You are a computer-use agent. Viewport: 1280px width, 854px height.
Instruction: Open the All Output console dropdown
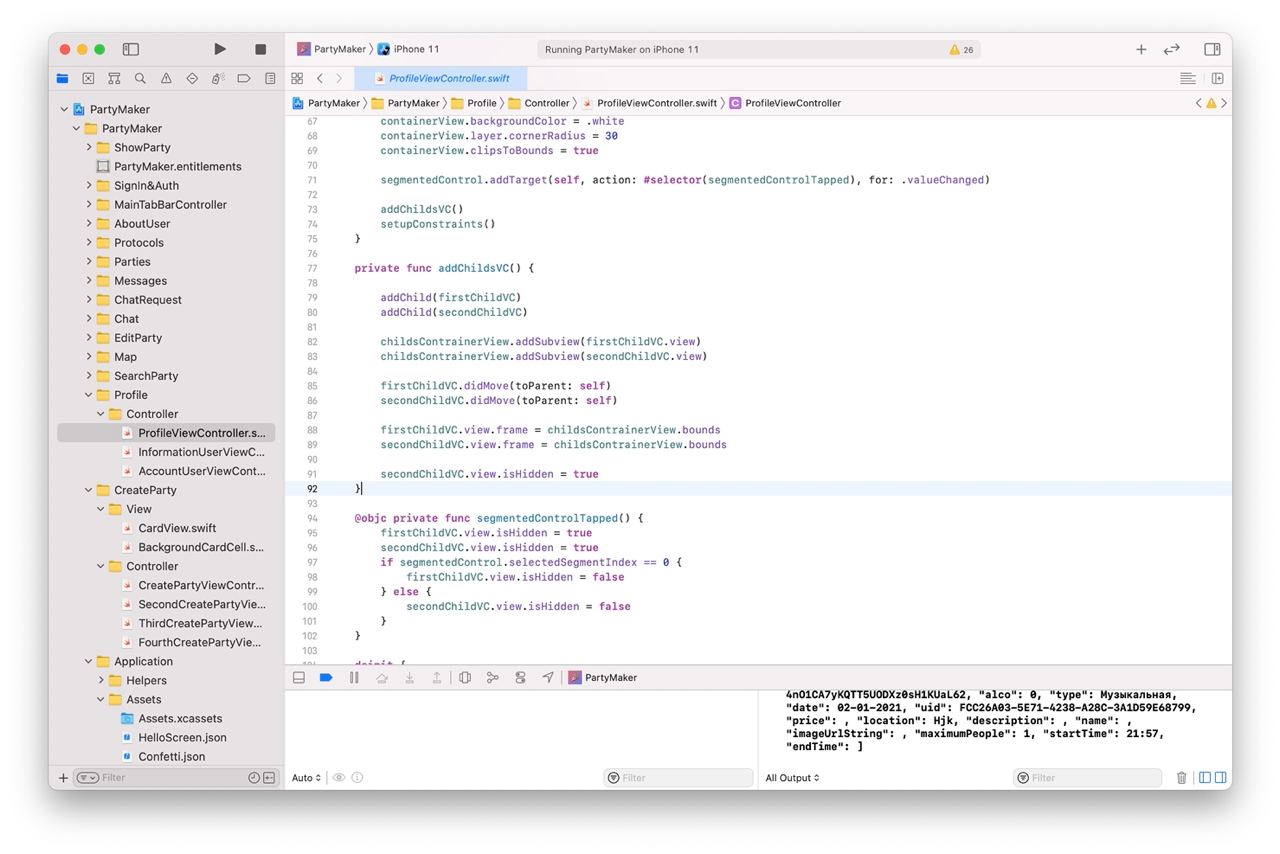point(793,778)
